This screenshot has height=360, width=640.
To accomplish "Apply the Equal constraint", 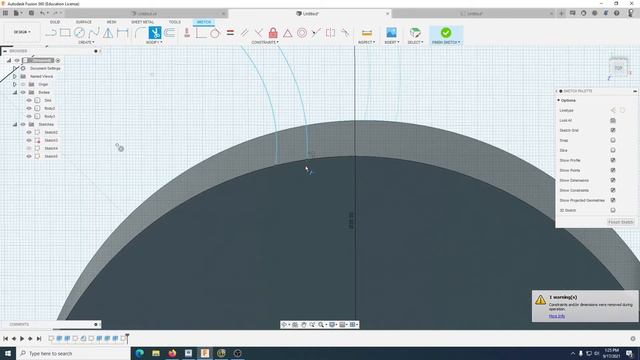I will coord(230,33).
